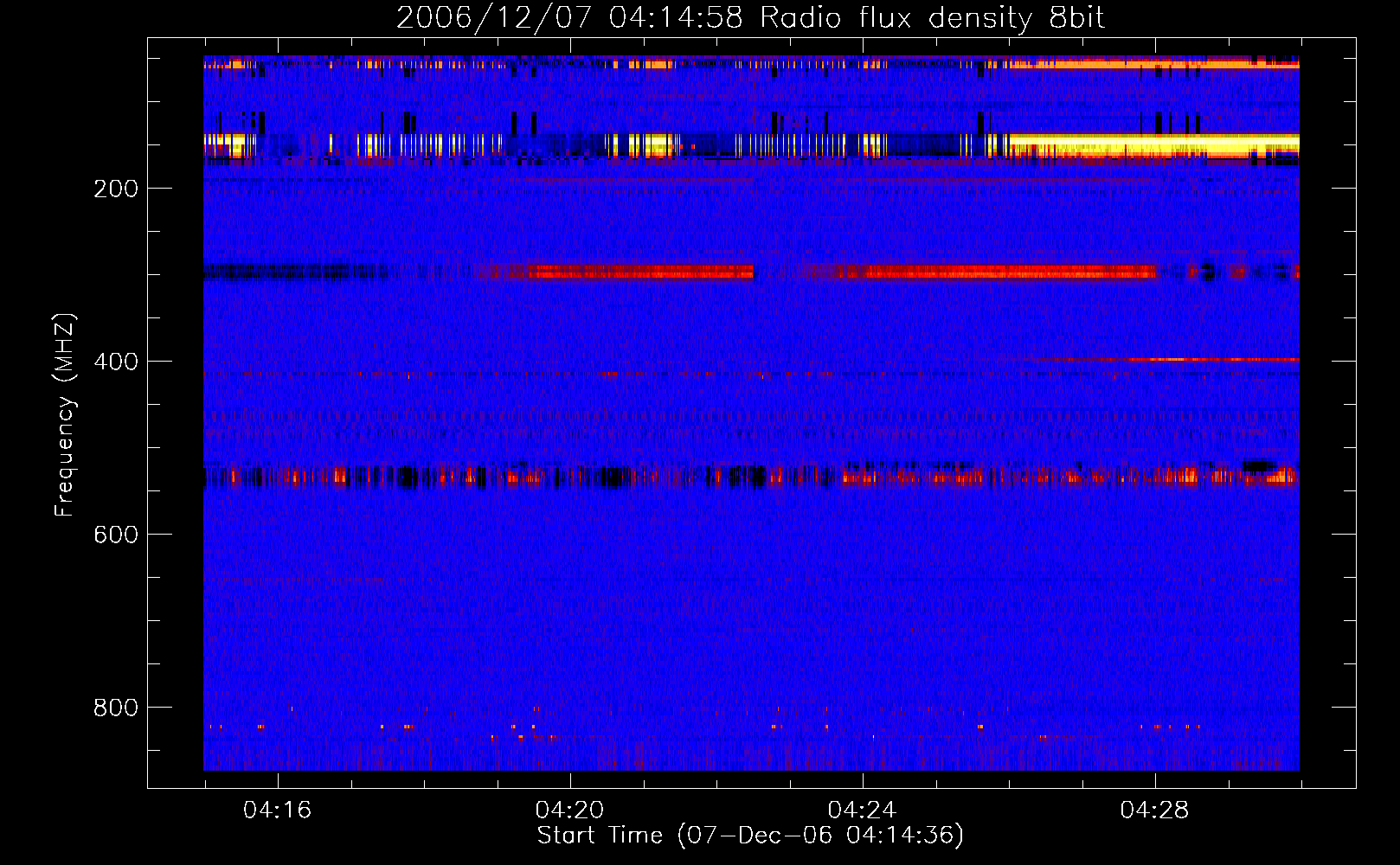Click the 04:20 time tick label

[x=569, y=811]
